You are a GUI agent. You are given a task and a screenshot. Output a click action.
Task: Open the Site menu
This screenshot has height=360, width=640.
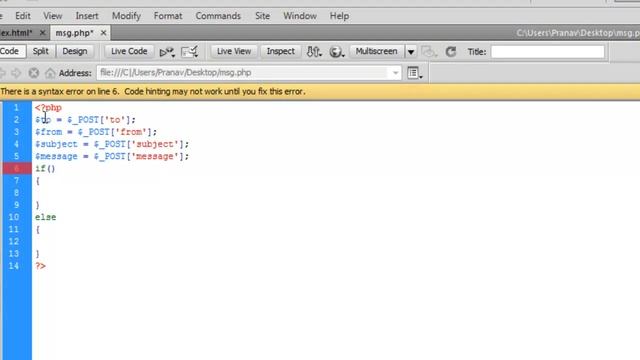(x=262, y=16)
